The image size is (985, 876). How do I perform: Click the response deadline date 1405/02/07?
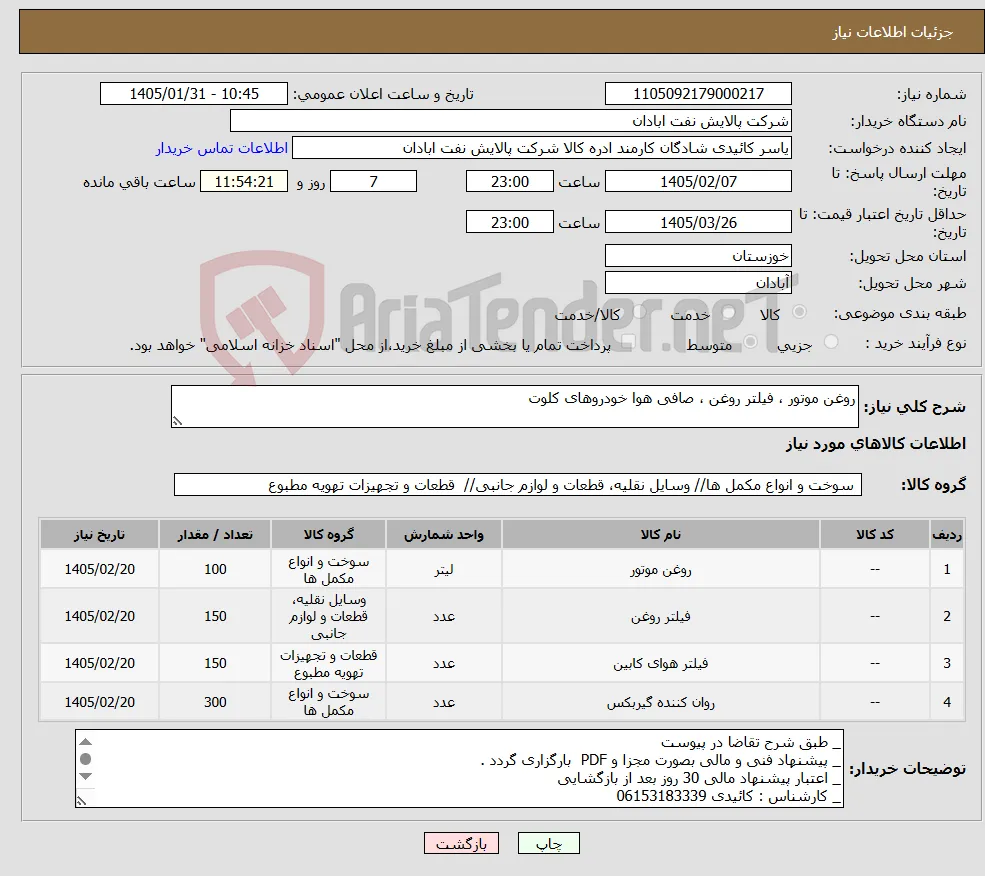[x=698, y=182]
